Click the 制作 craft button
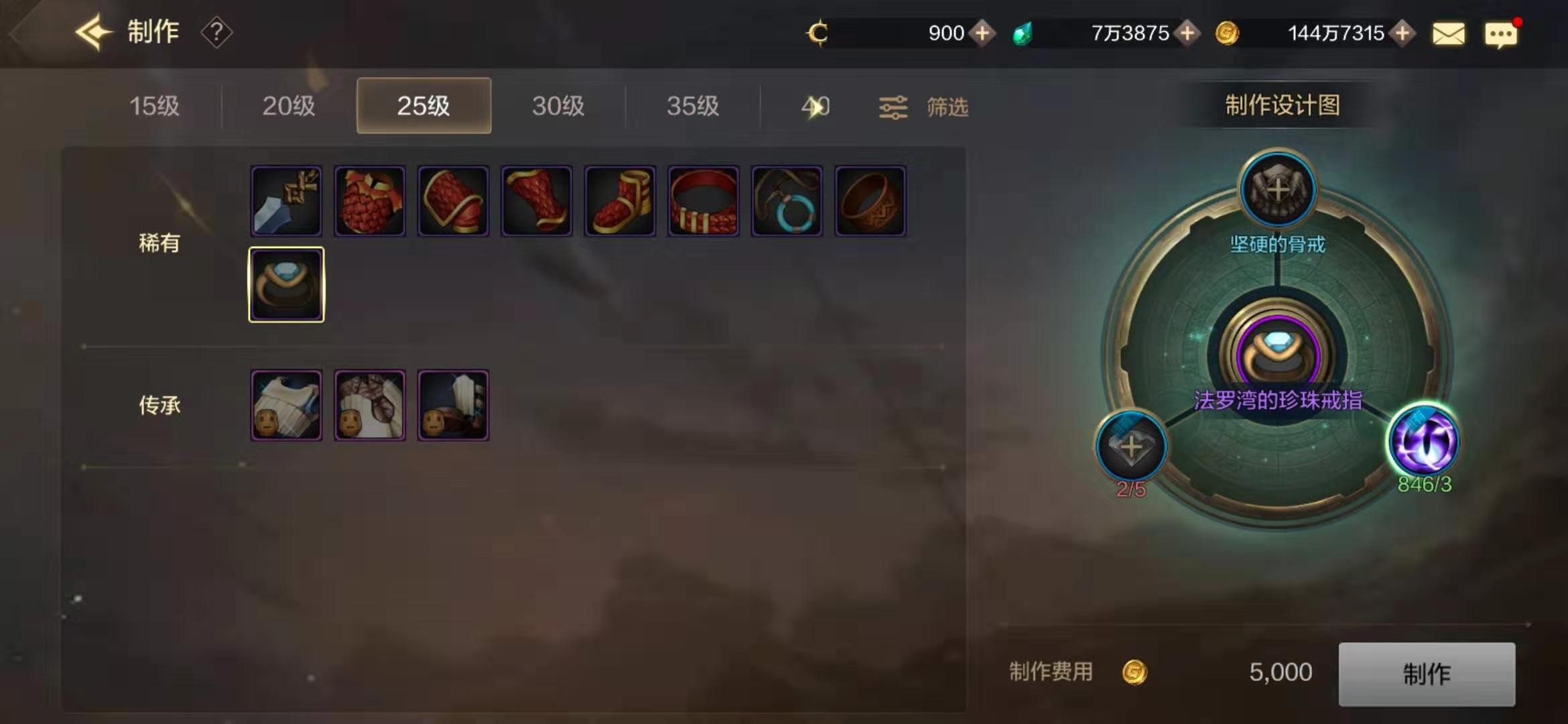This screenshot has height=724, width=1568. coord(1427,674)
